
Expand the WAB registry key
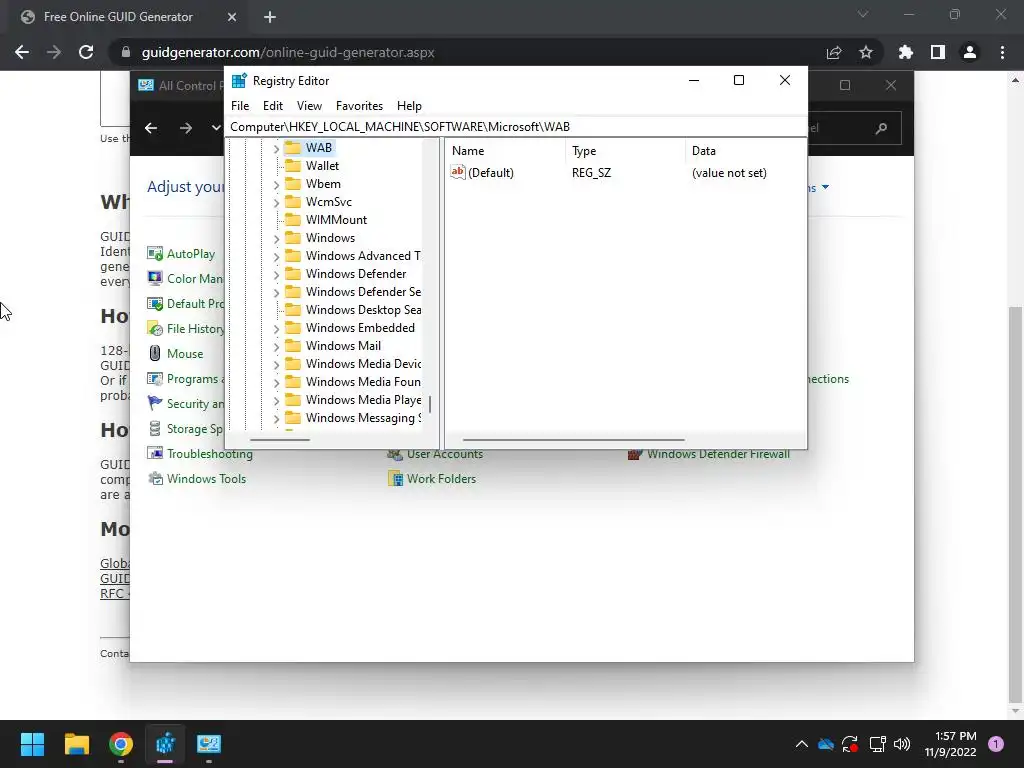276,149
